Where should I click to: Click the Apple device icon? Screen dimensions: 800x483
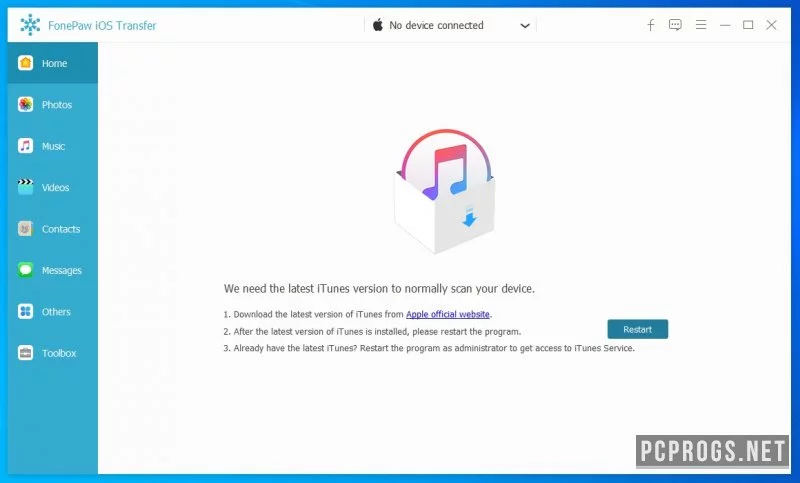[x=378, y=24]
